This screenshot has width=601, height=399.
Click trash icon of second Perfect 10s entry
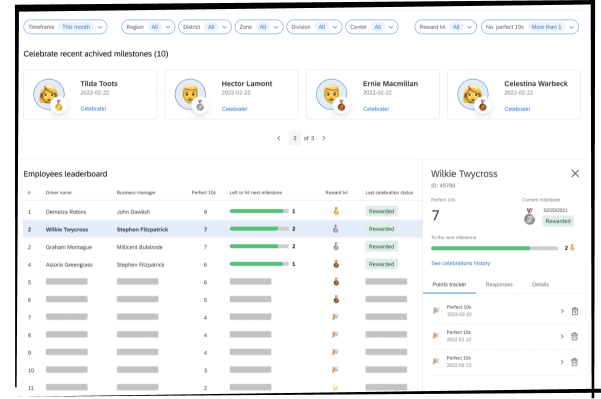tap(574, 337)
